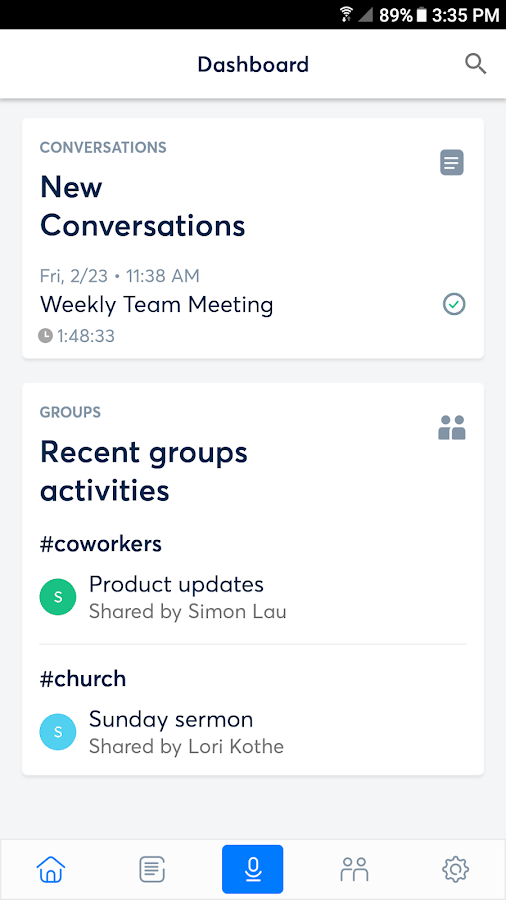Select the New Conversations heading
The width and height of the screenshot is (506, 900).
142,206
